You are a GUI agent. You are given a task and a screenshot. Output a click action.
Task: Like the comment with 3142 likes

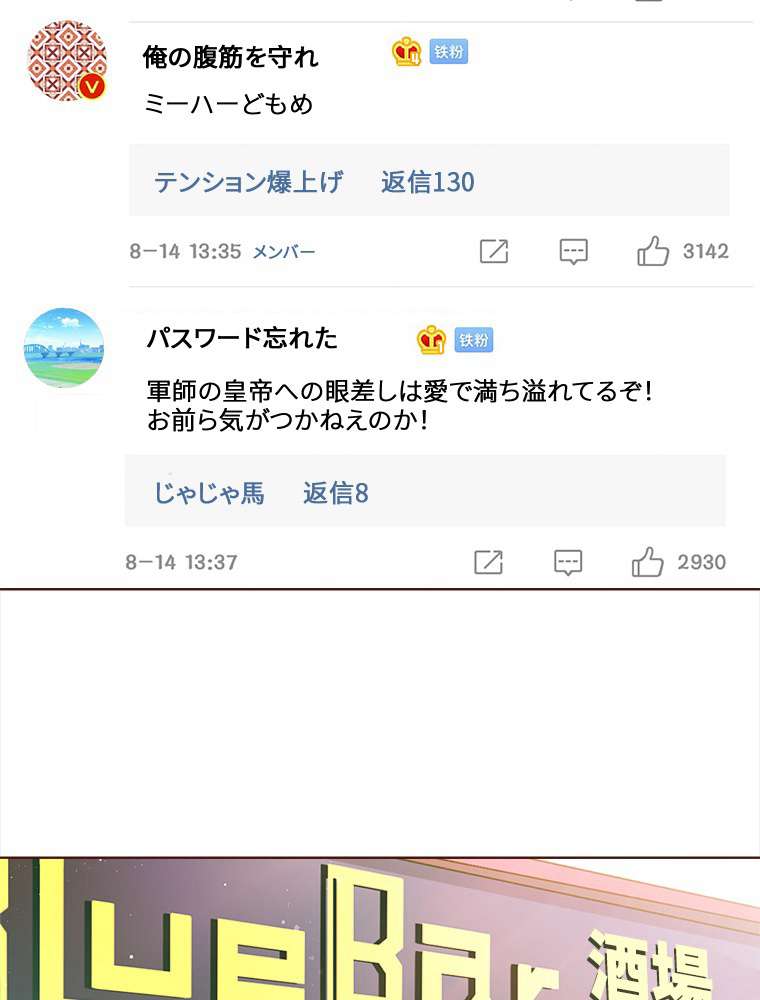[x=653, y=251]
